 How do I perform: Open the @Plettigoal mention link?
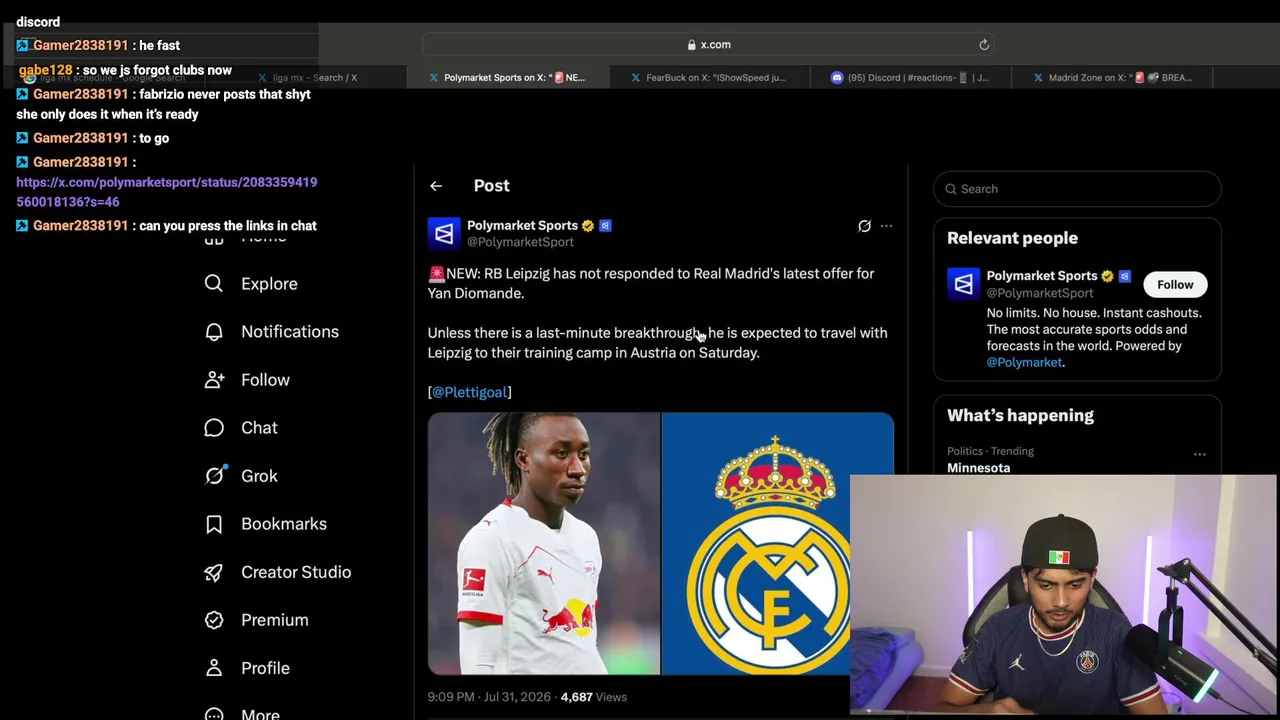coord(470,392)
